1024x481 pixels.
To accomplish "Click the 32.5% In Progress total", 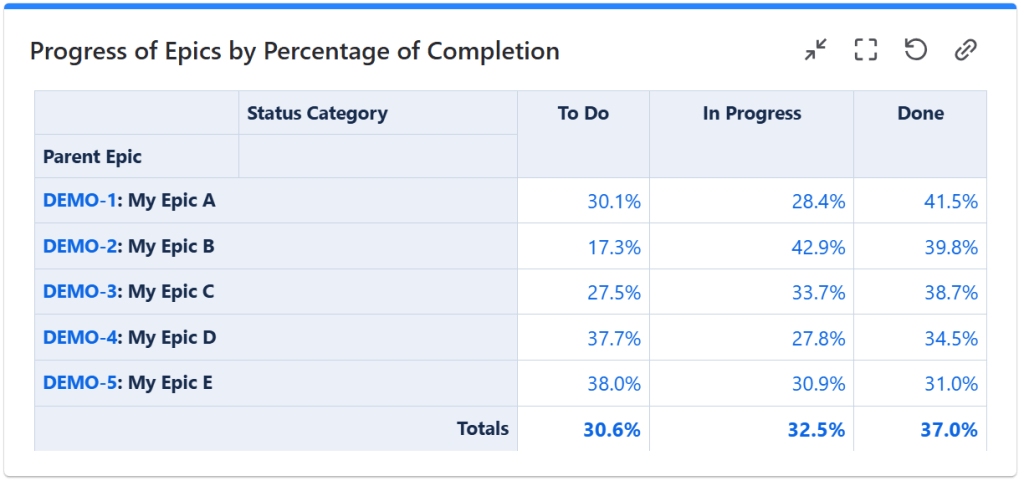I will [814, 430].
